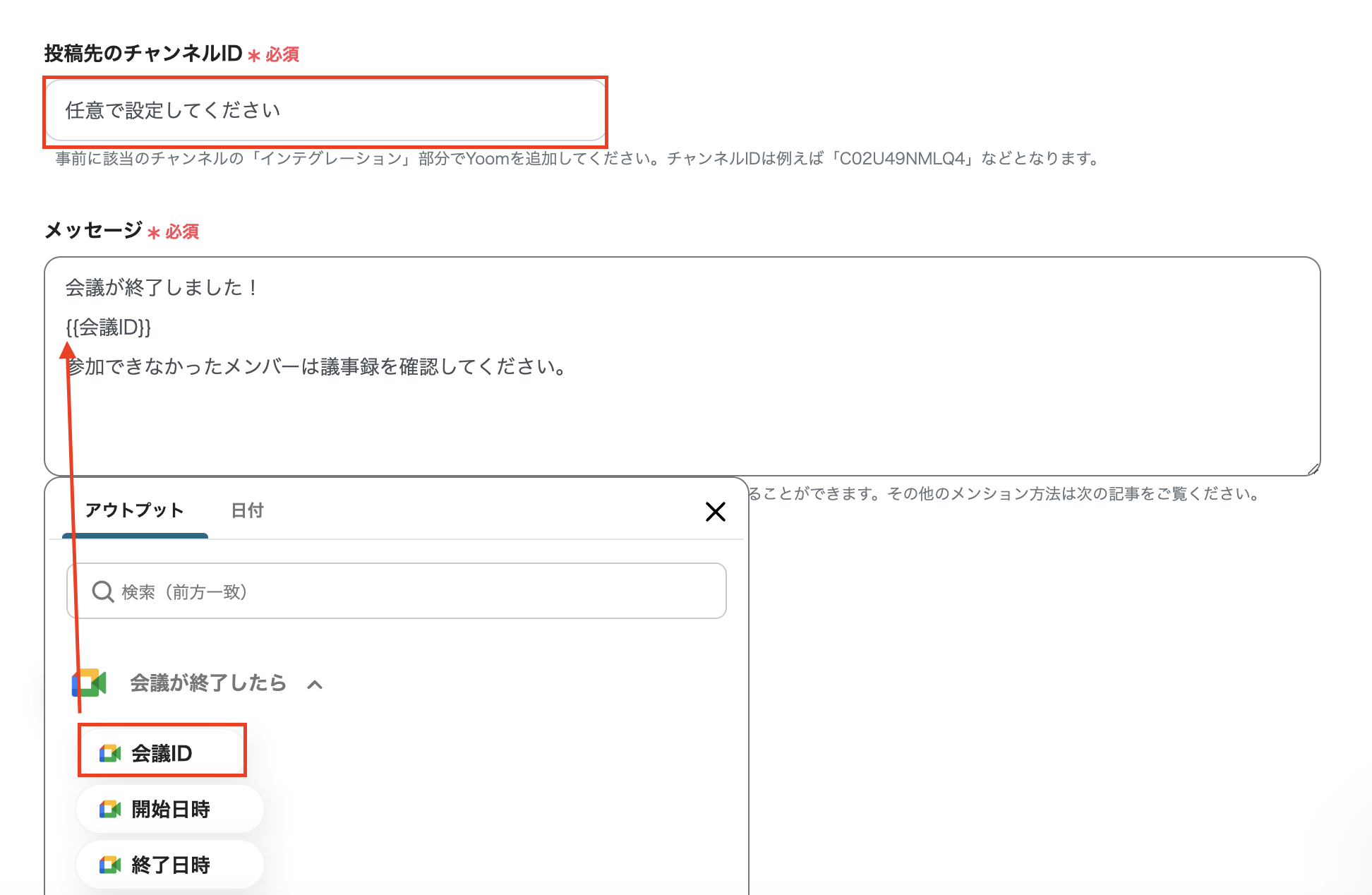Click the メッセージ field label
1372x895 pixels.
pos(93,230)
